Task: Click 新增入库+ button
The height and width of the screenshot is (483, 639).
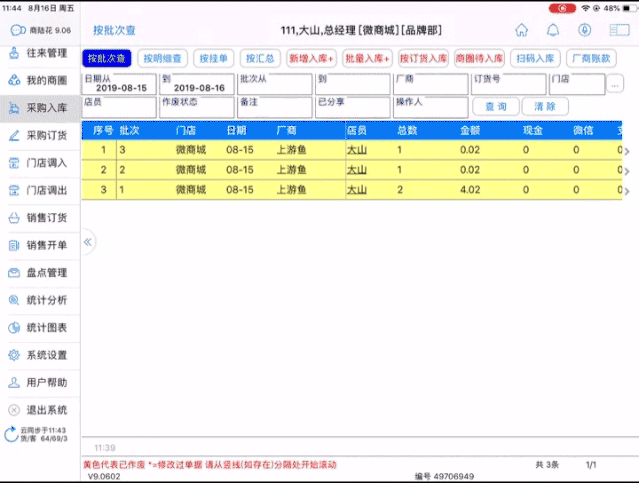Action: click(311, 58)
